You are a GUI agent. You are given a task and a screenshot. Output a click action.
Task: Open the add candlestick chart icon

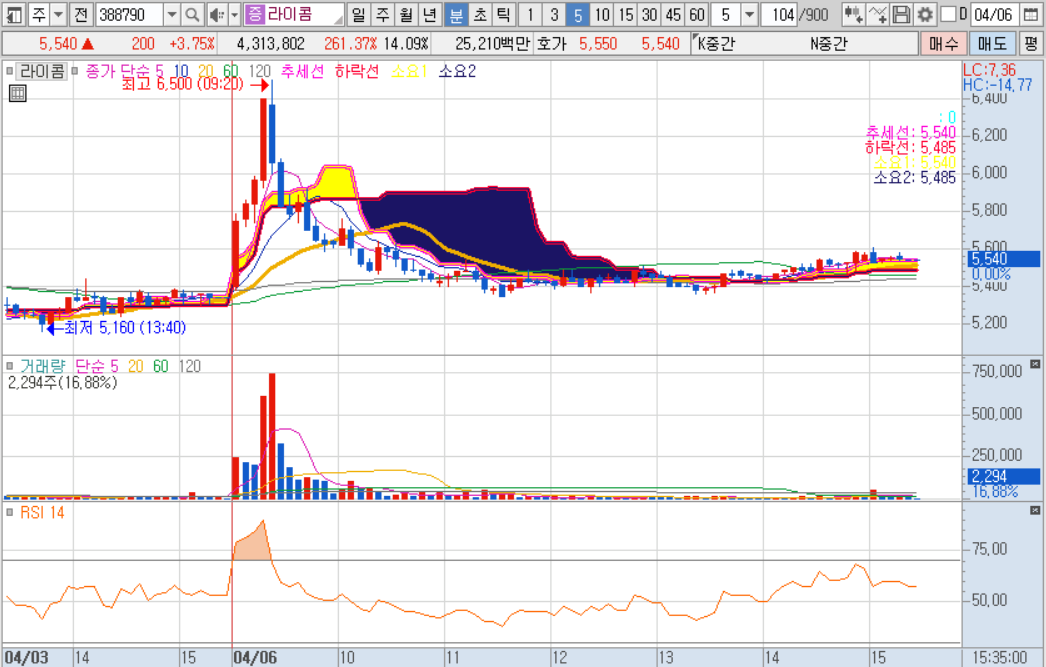coord(853,14)
